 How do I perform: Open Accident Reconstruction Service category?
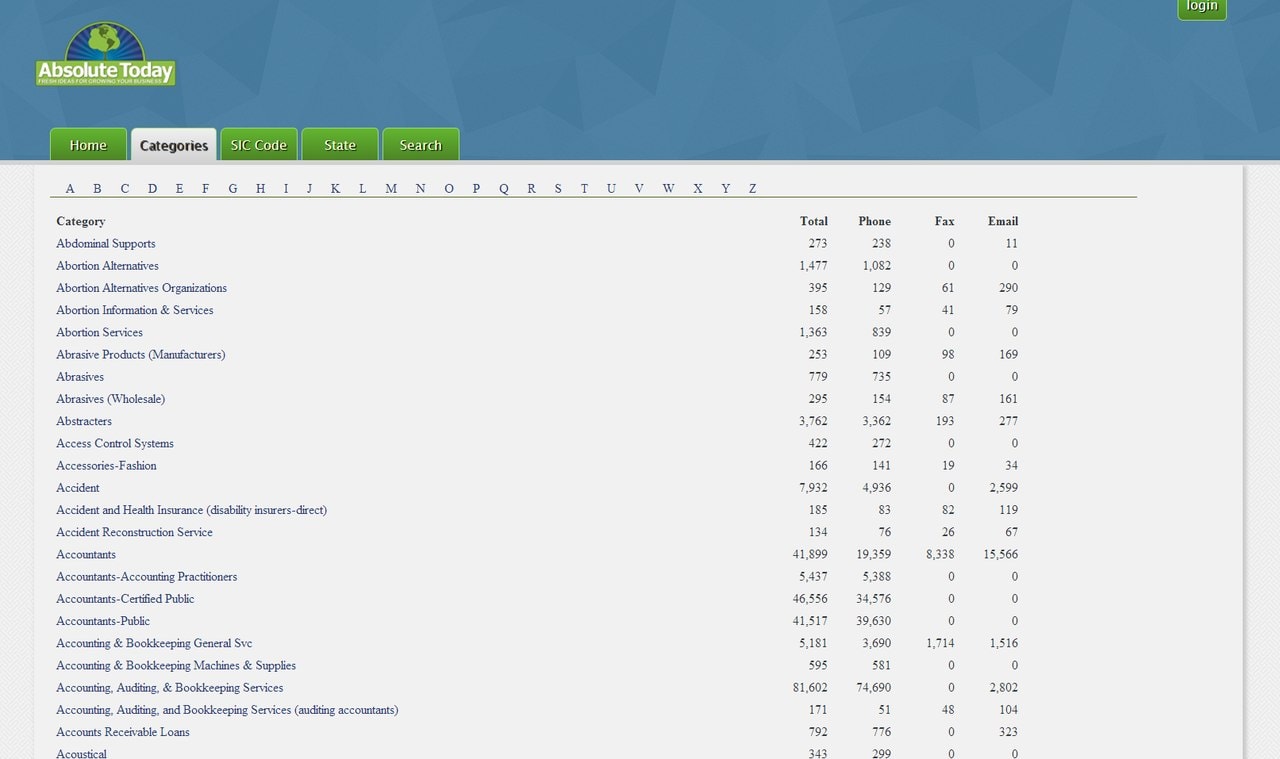tap(134, 532)
